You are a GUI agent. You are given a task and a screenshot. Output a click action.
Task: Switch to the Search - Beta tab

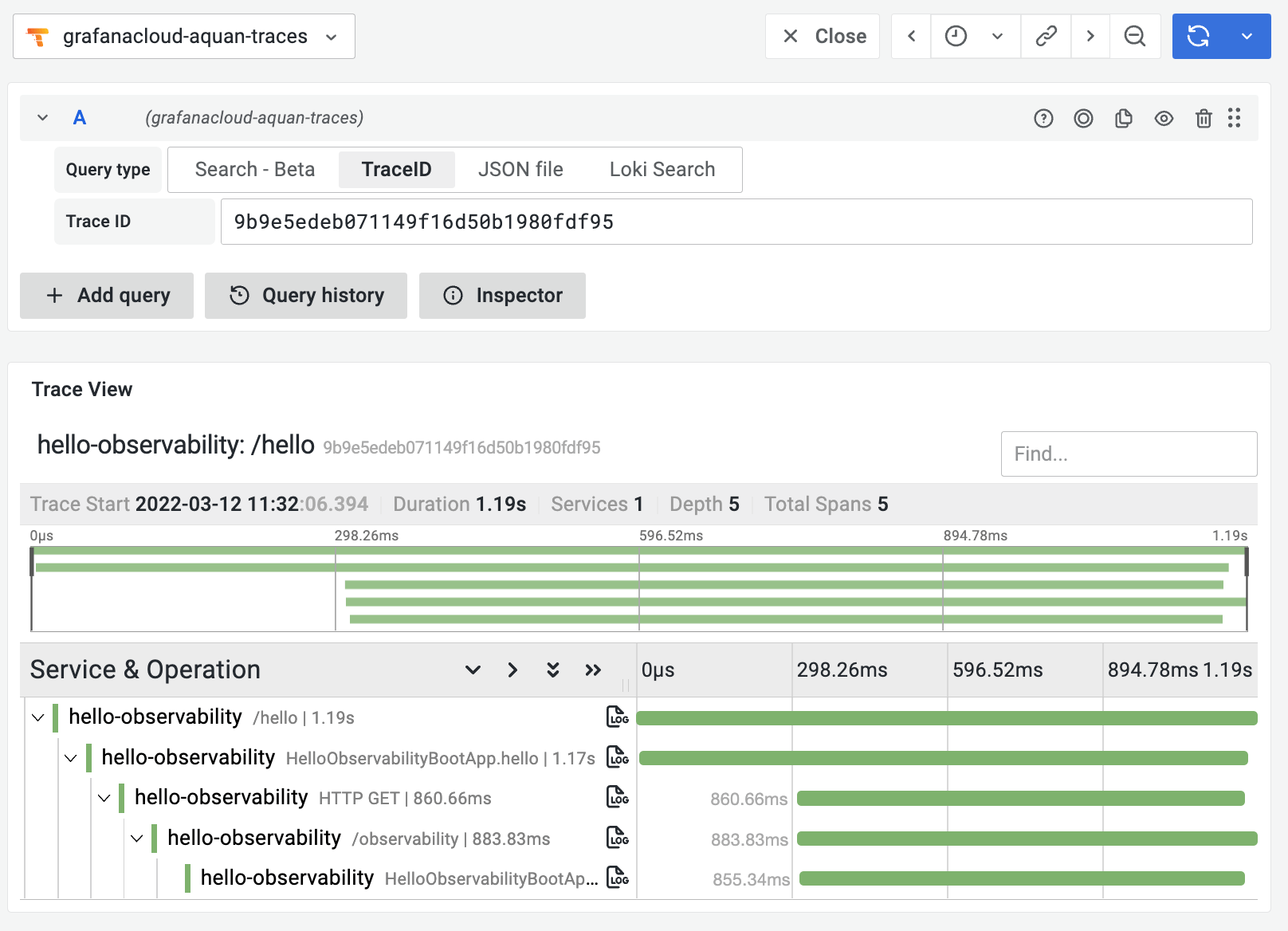point(253,169)
